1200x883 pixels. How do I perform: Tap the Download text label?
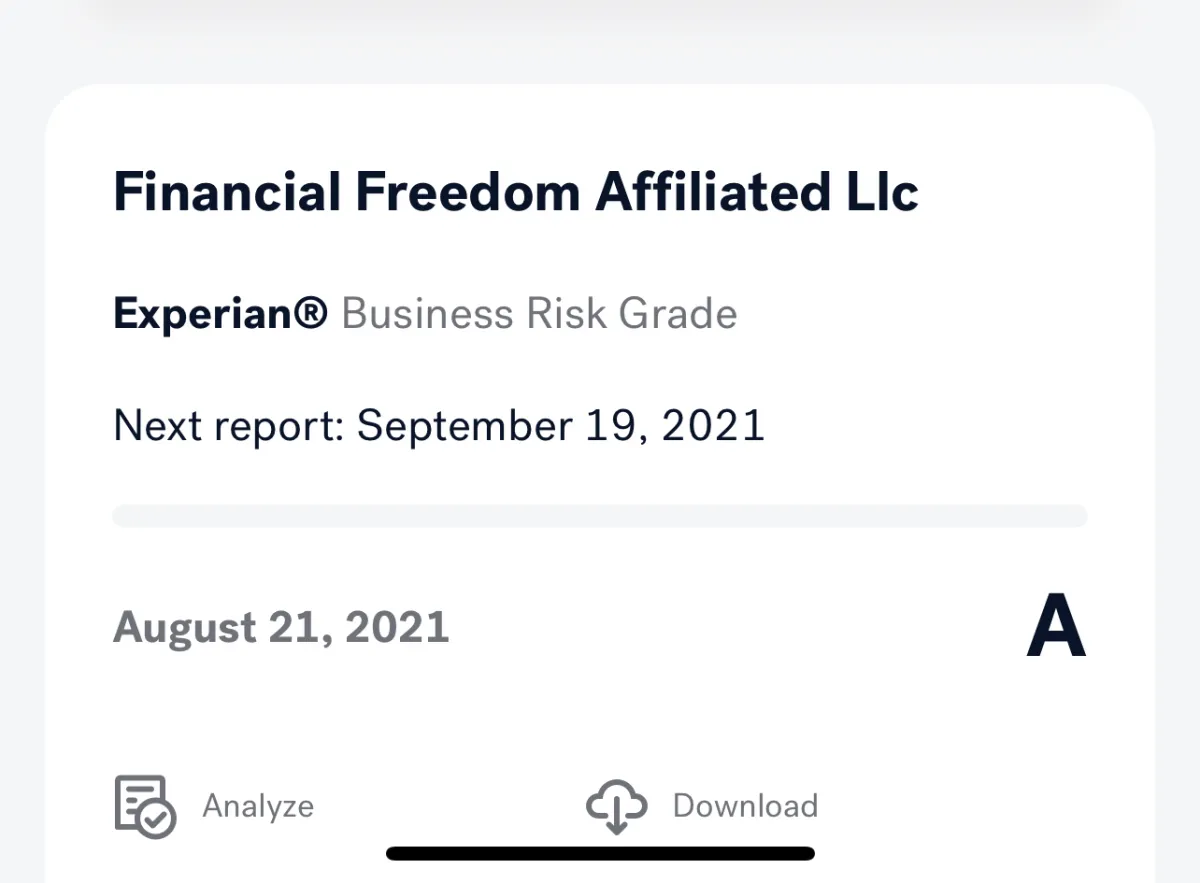745,806
